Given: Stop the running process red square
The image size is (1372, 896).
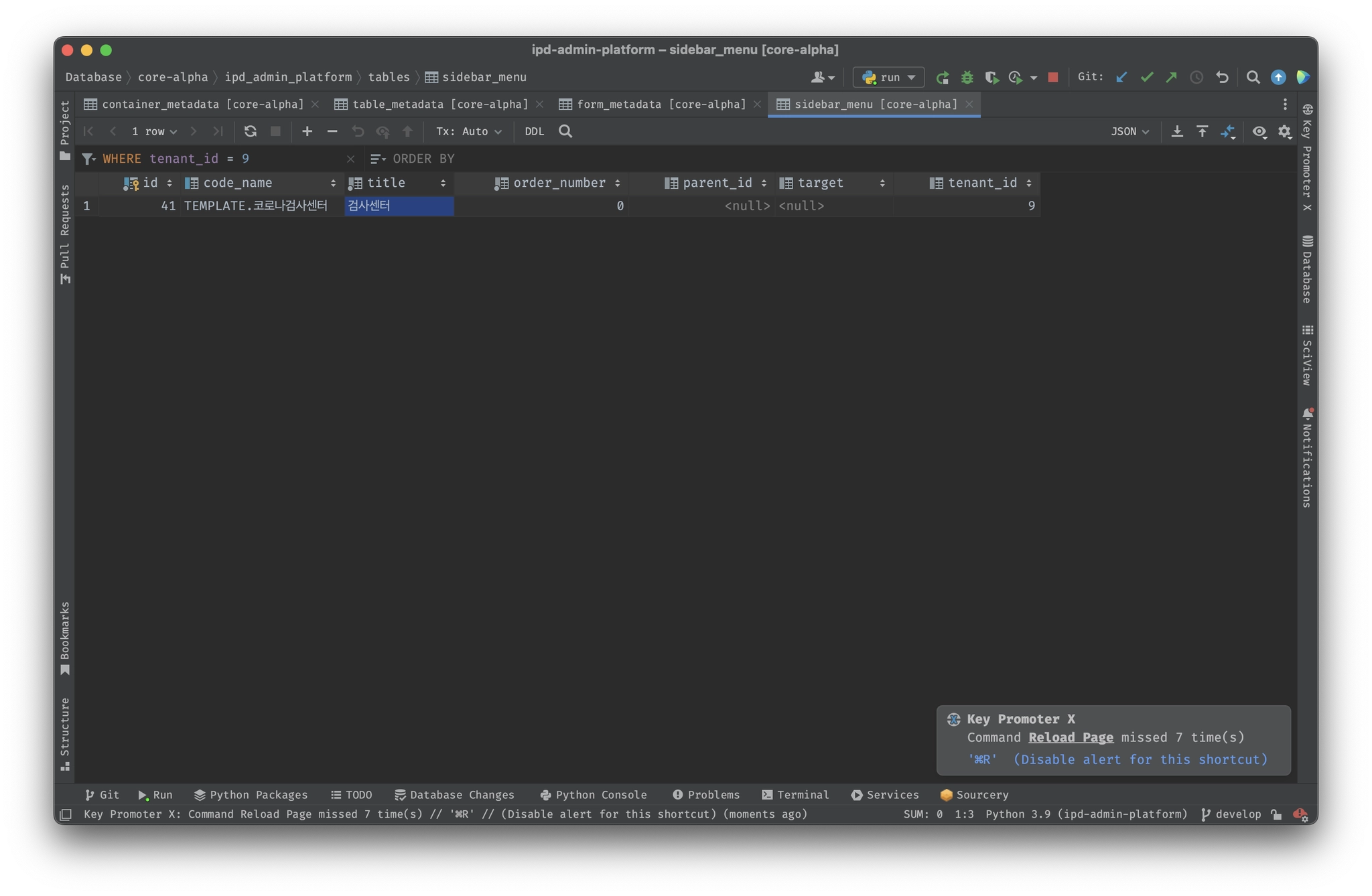Looking at the screenshot, I should (x=1052, y=78).
